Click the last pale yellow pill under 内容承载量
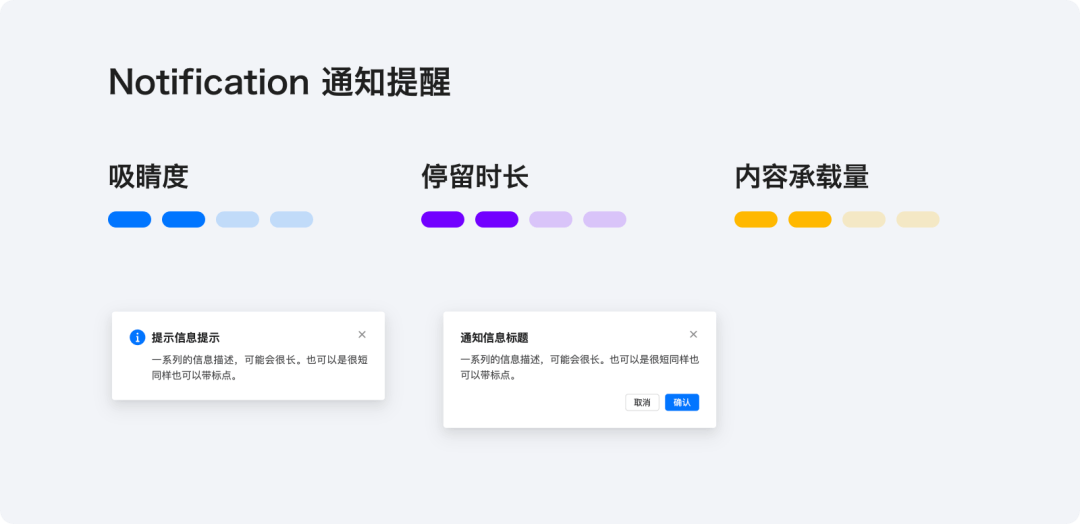This screenshot has width=1080, height=524. pos(918,220)
